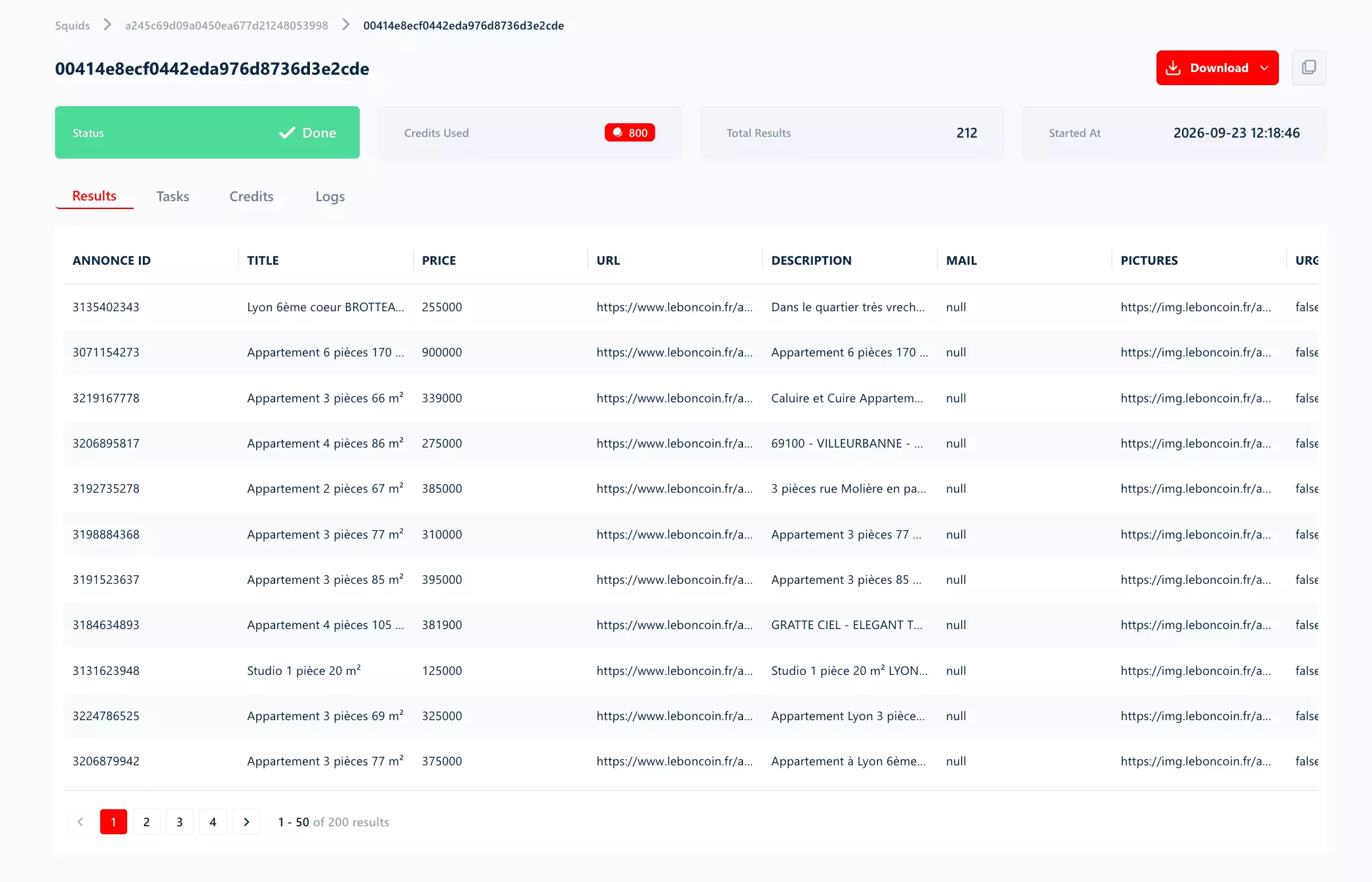Go to next results page arrow

coord(246,822)
